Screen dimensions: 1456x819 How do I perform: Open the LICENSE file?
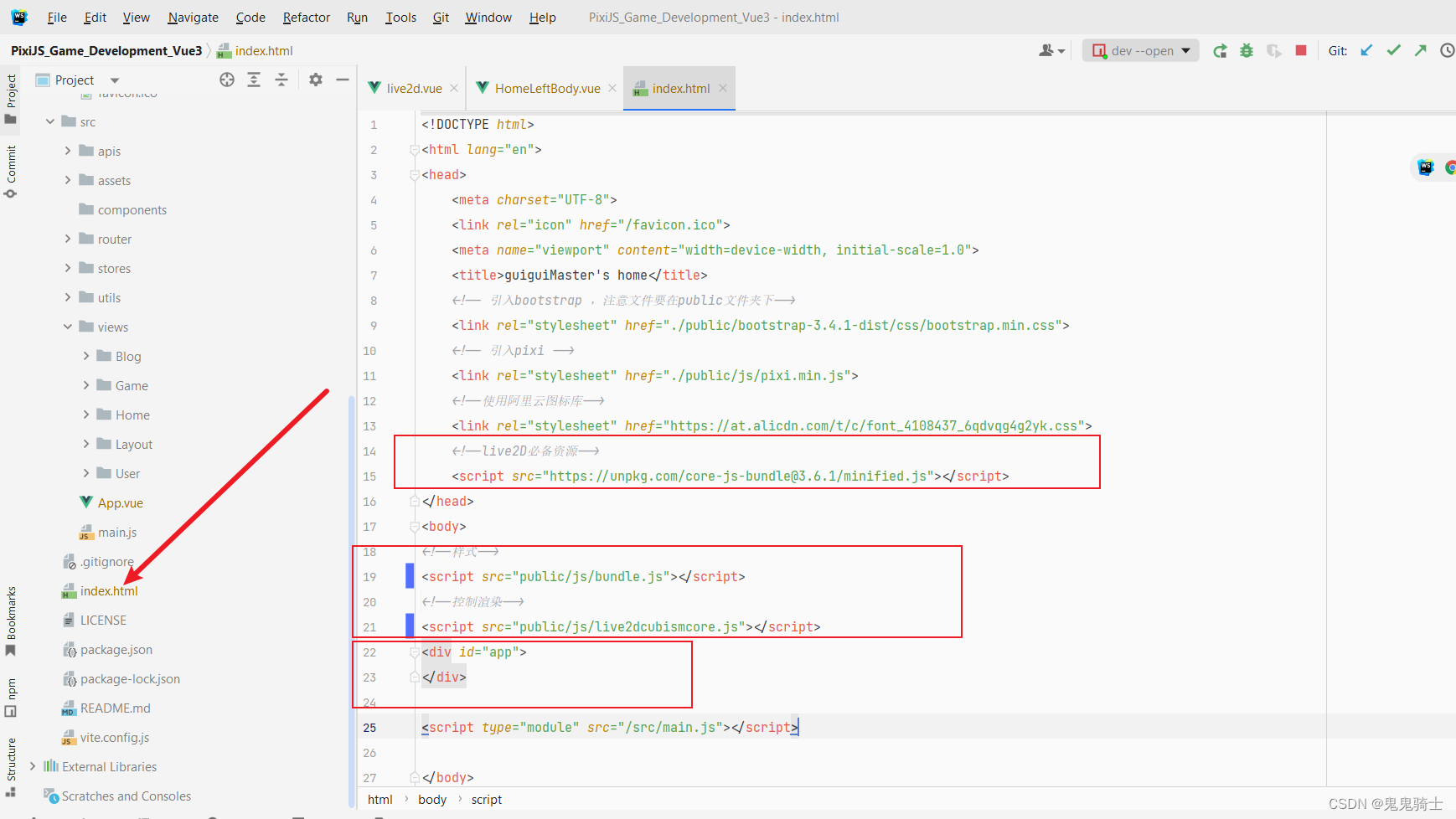95,620
